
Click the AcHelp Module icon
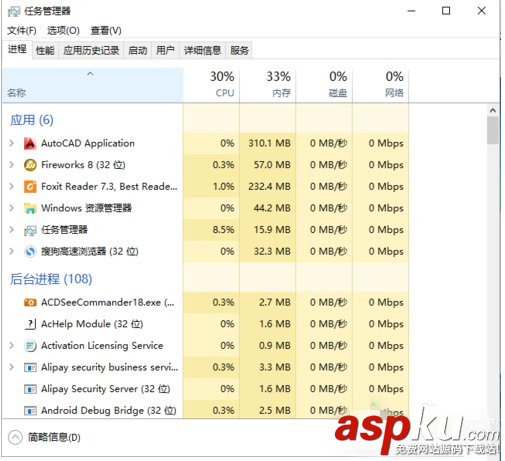pyautogui.click(x=30, y=324)
